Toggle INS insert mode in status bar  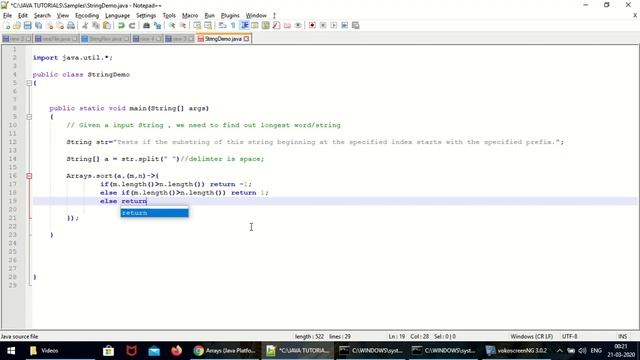[622, 337]
